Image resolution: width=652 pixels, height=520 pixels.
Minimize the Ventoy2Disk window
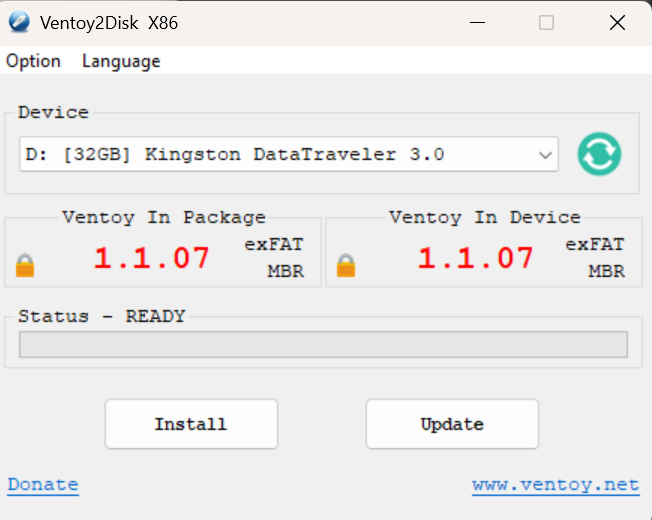coord(476,22)
